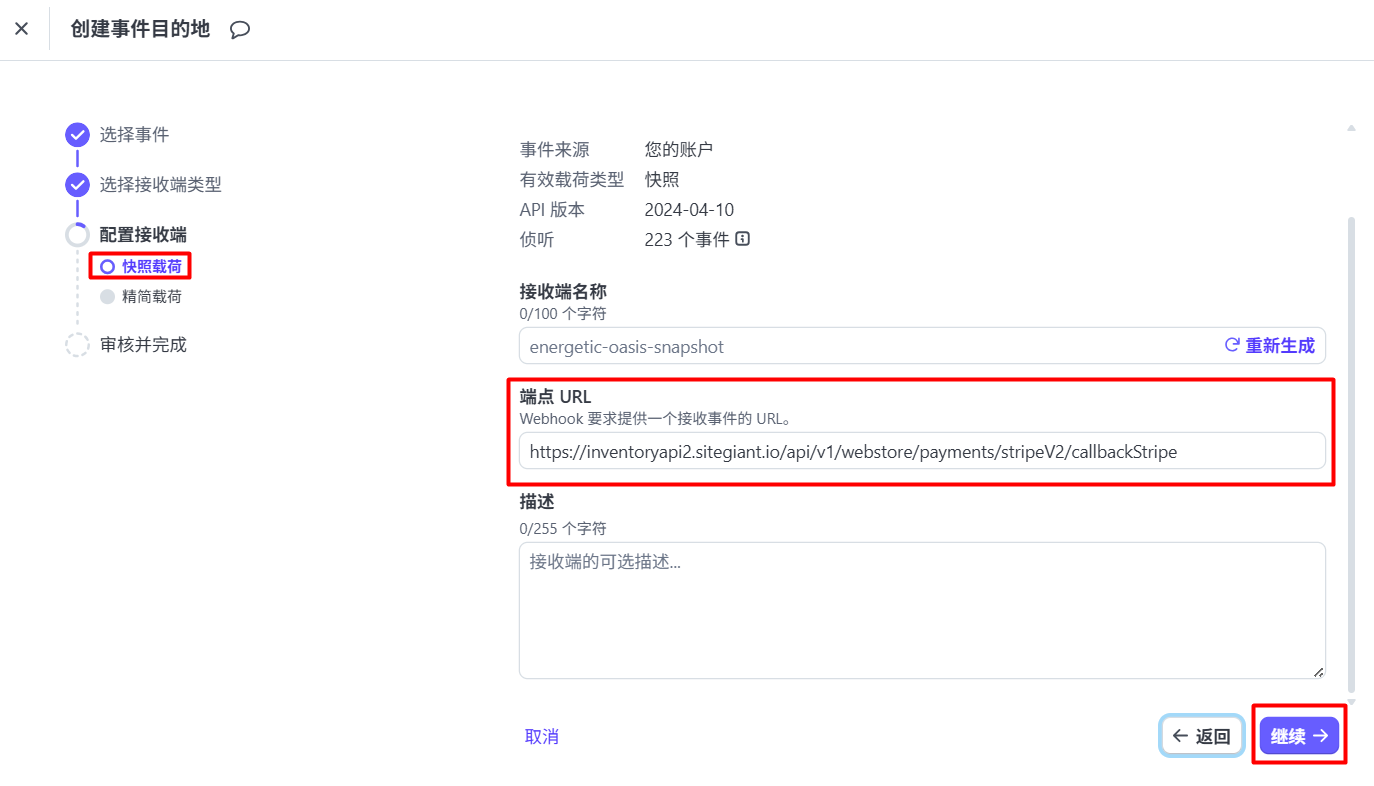Screen dimensions: 1374x786
Task: Click the checkmark icon beside 选择接收端类型
Action: 77,185
